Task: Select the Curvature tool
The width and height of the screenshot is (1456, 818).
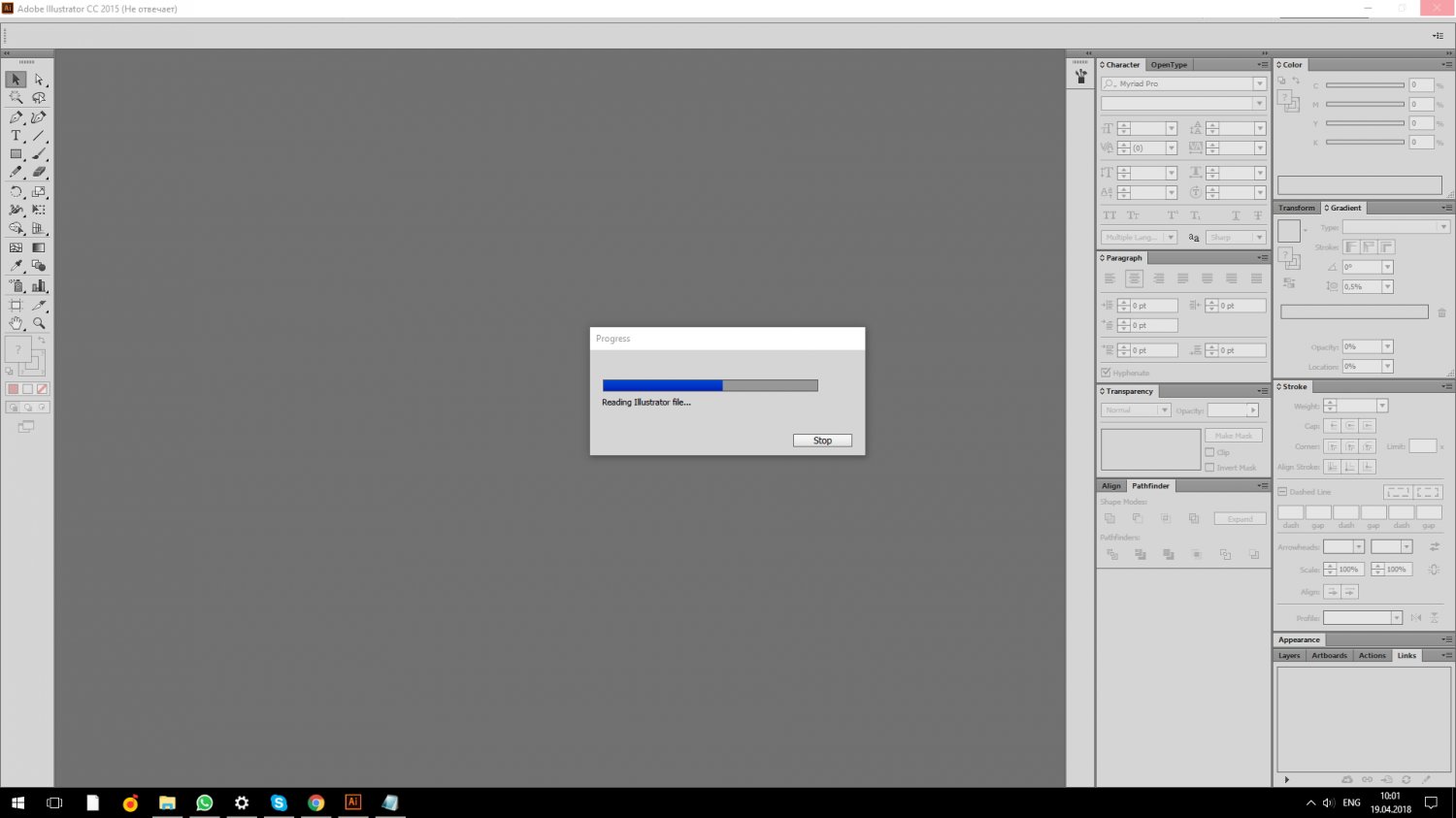Action: coord(39,117)
